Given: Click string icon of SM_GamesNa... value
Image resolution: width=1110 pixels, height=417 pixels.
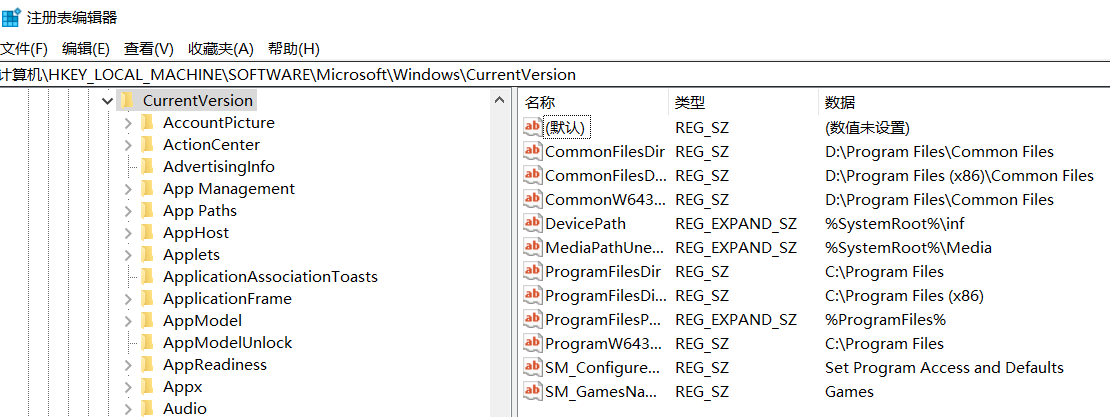Looking at the screenshot, I should tap(532, 392).
